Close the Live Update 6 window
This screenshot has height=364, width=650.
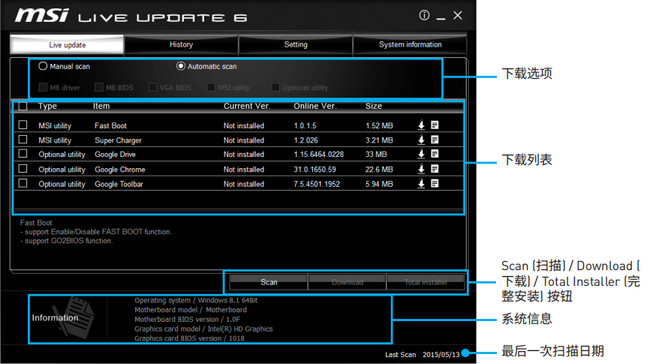(458, 15)
